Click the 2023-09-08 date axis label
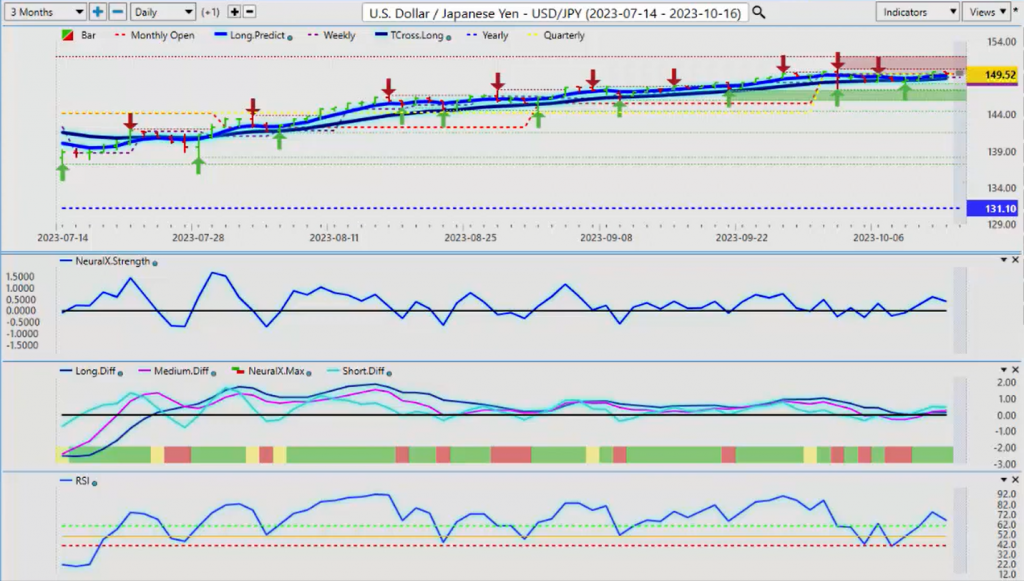The width and height of the screenshot is (1024, 581). tap(606, 238)
